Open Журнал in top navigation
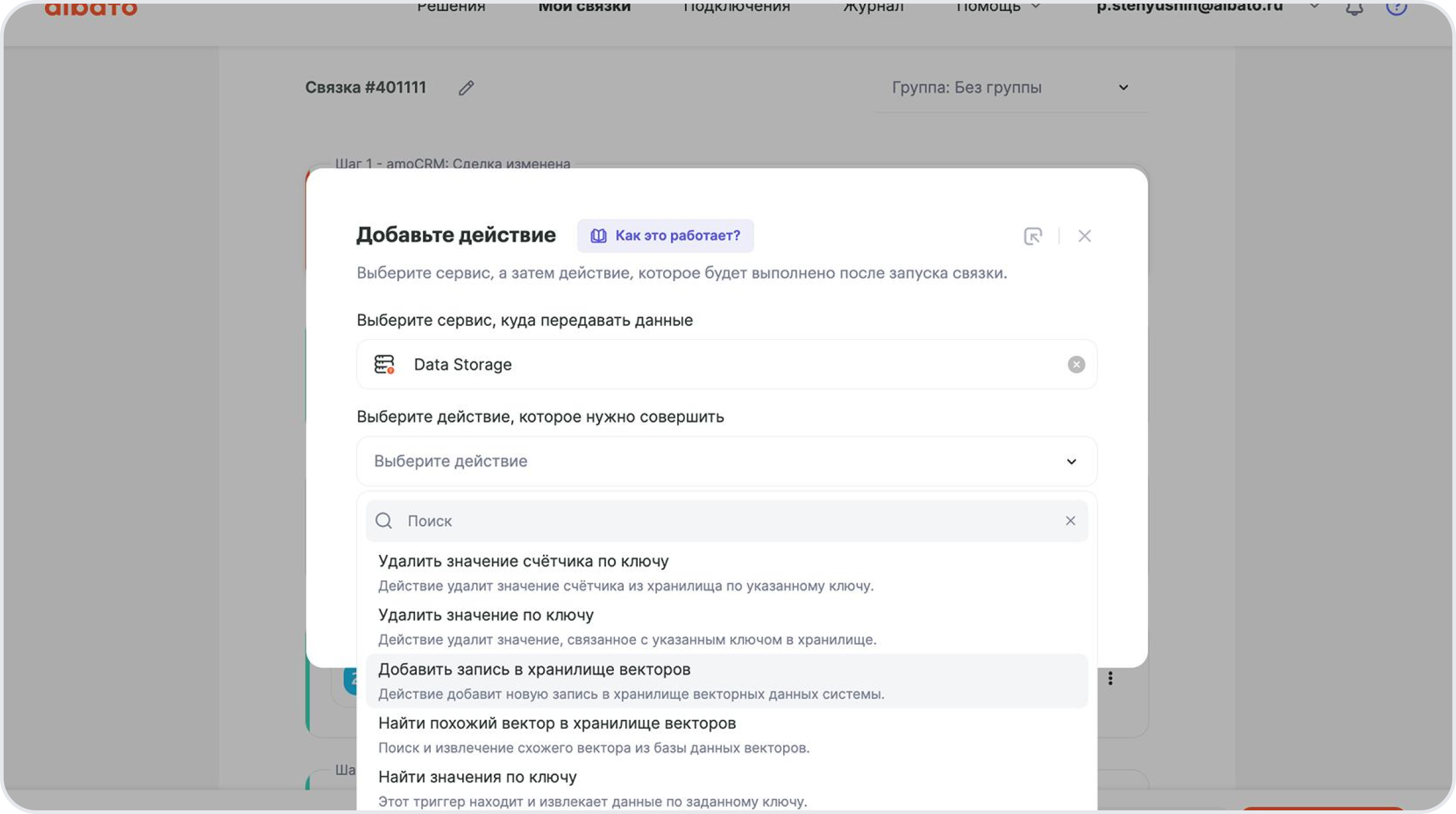The height and width of the screenshot is (814, 1456). coord(873,7)
